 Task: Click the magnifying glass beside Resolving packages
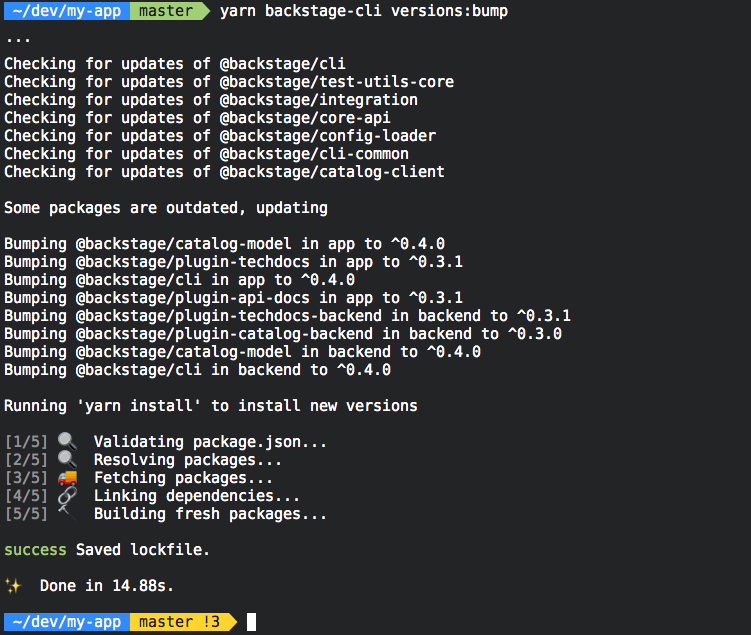coord(67,459)
